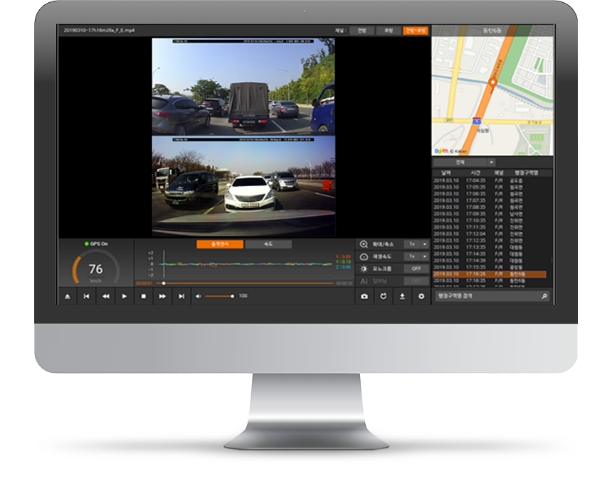Skip to the next file
This screenshot has height=483, width=612.
tap(181, 297)
